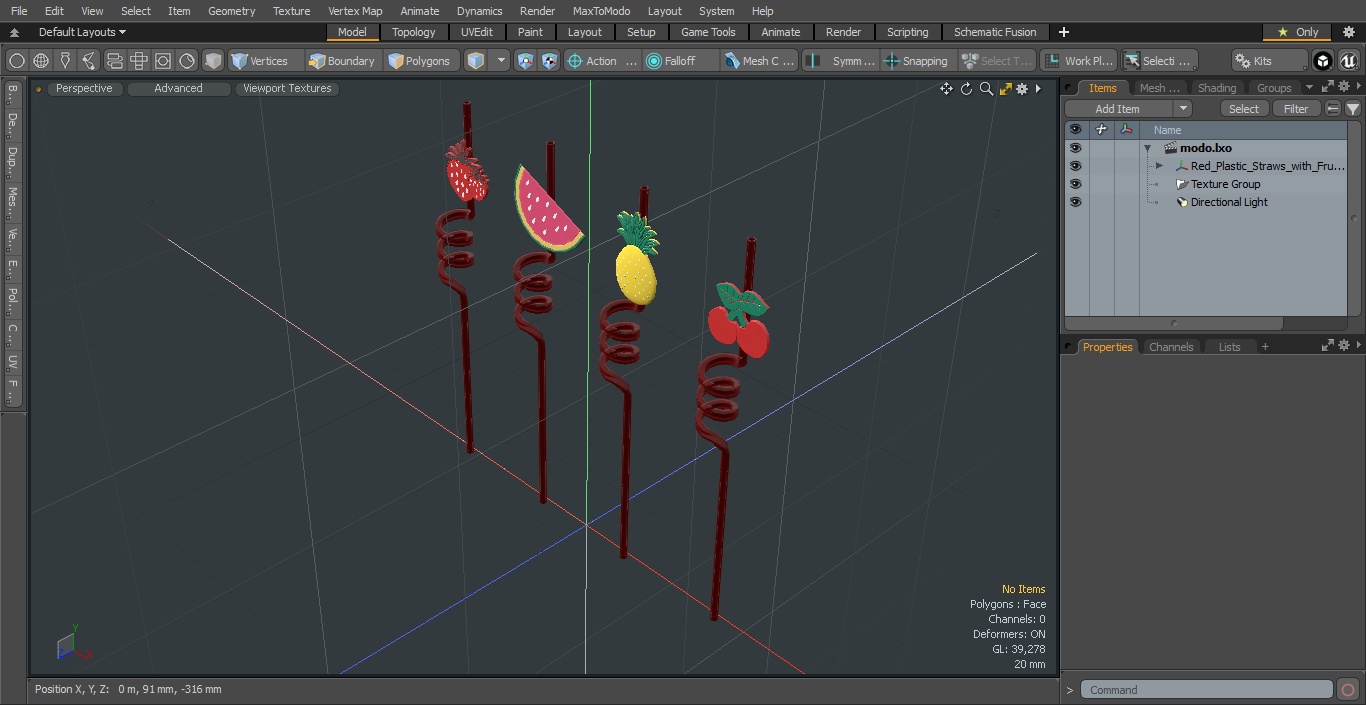Toggle Snapping in the toolbar
Image resolution: width=1366 pixels, height=705 pixels.
(x=917, y=61)
